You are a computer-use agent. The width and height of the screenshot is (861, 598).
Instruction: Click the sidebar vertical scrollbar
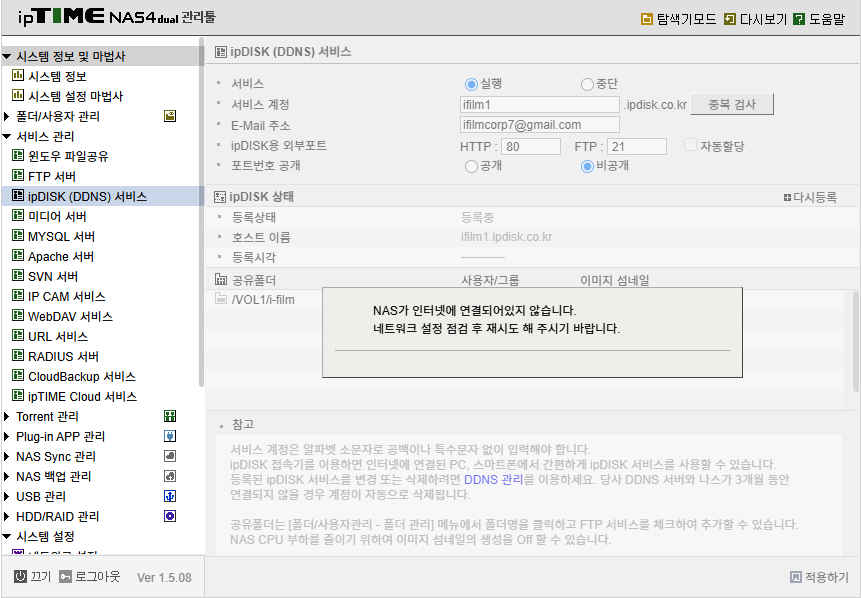click(x=201, y=212)
